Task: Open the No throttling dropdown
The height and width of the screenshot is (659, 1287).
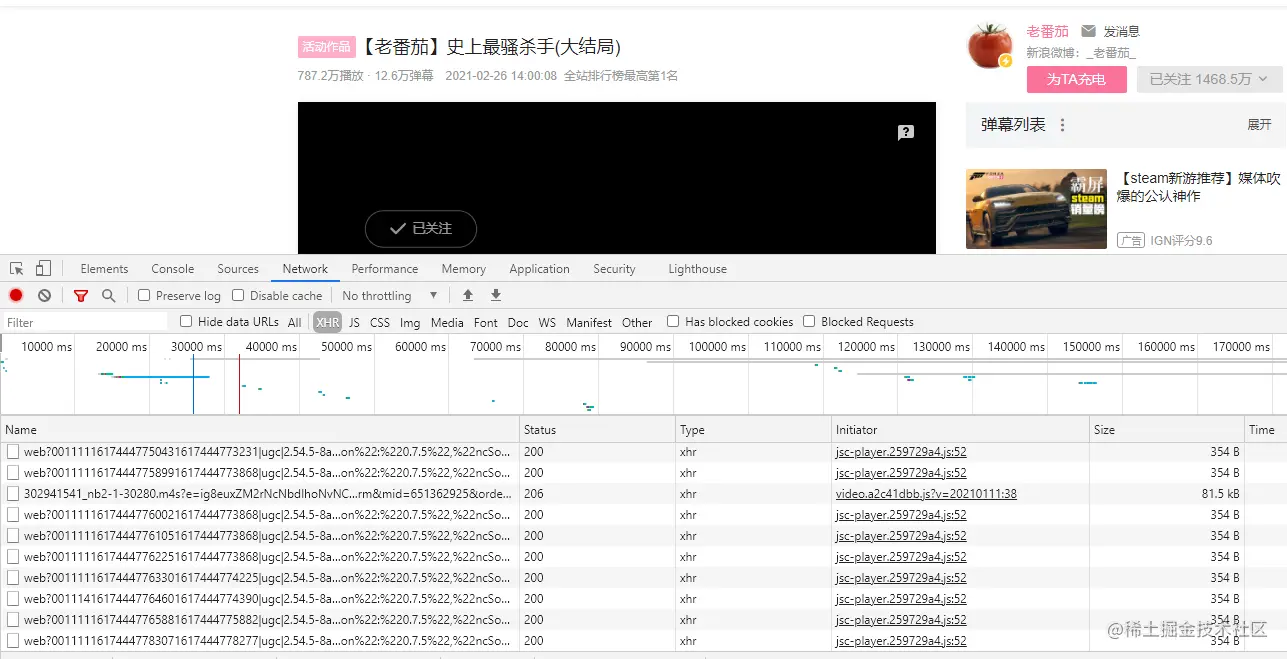Action: (390, 296)
